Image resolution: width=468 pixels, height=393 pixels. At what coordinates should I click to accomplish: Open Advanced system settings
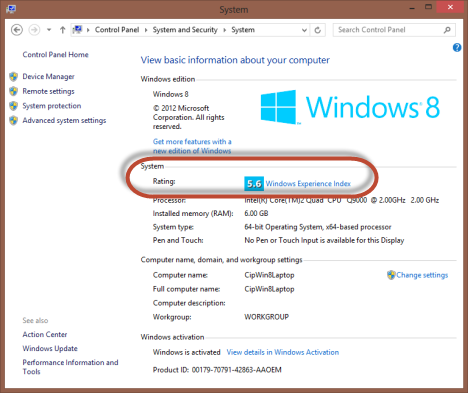pos(64,120)
